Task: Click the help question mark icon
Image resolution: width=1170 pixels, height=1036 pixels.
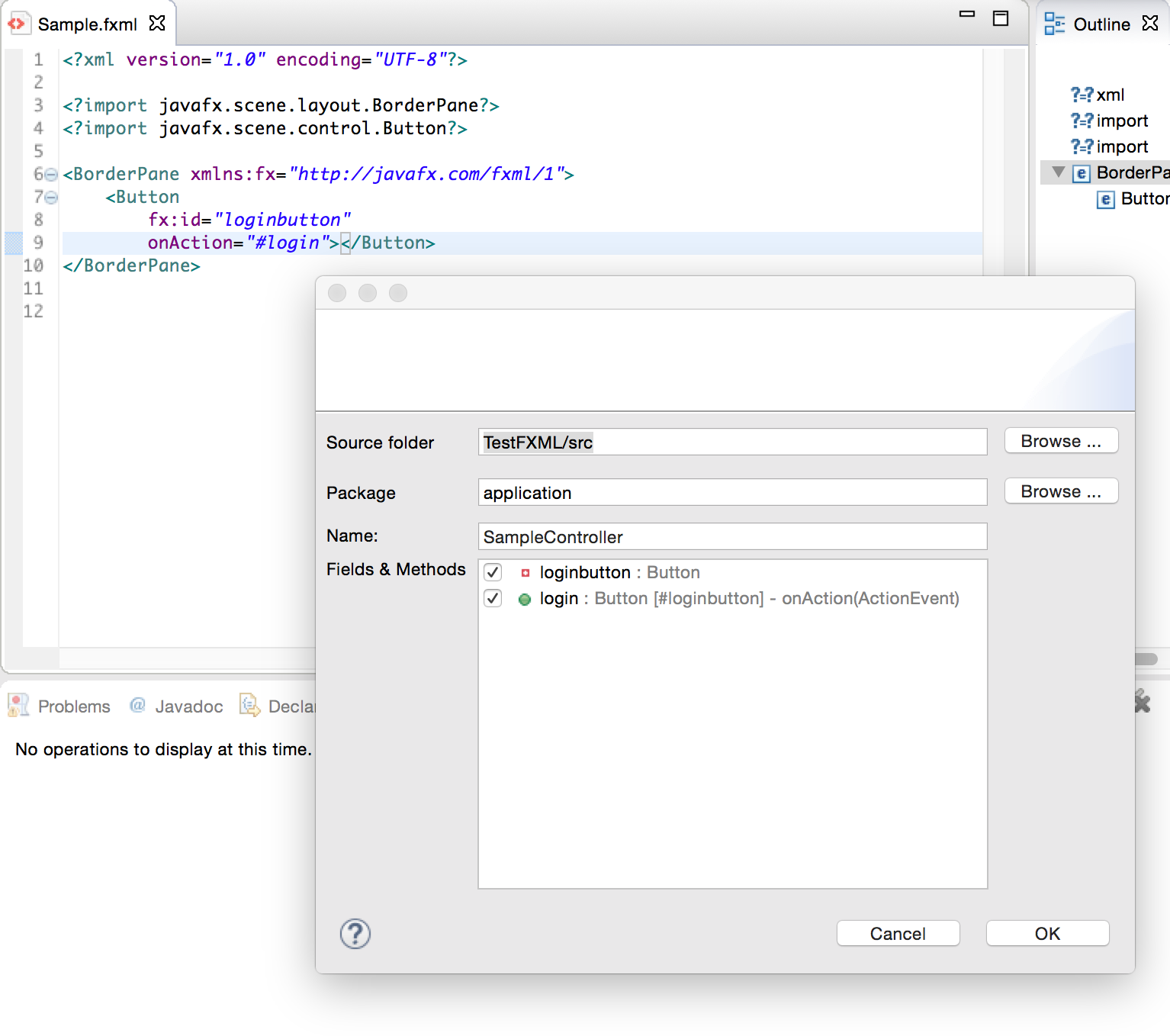Action: (355, 934)
